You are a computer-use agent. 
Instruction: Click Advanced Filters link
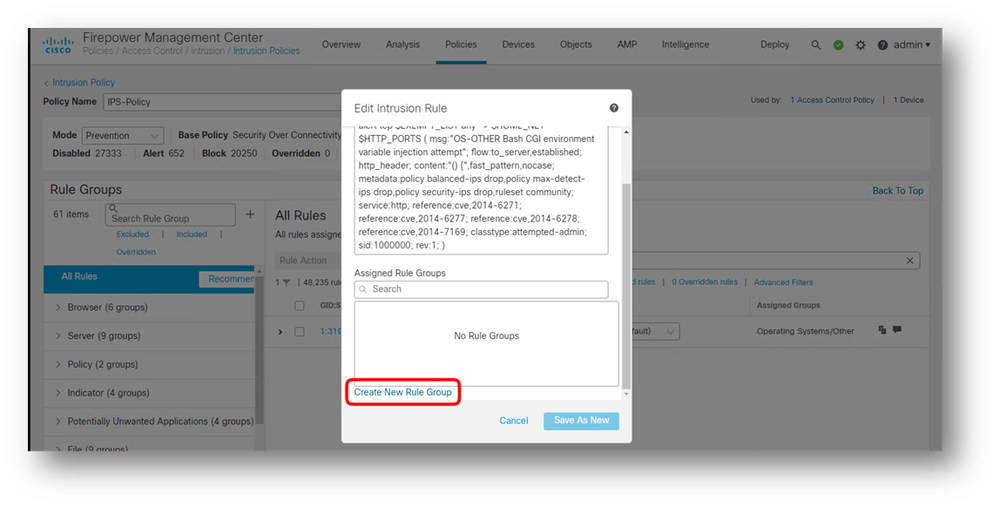[x=783, y=282]
